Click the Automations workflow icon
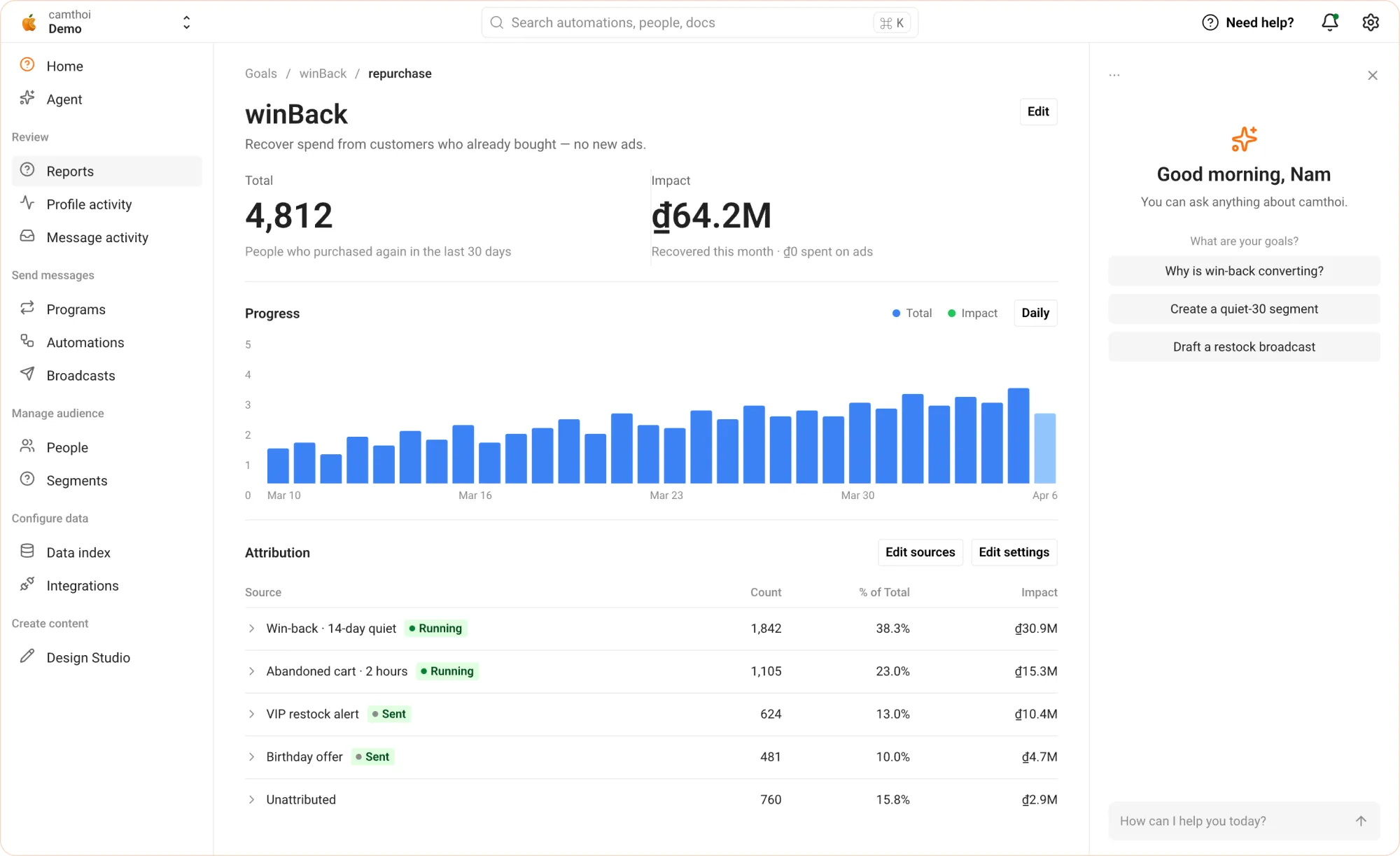The height and width of the screenshot is (856, 1400). pos(27,341)
